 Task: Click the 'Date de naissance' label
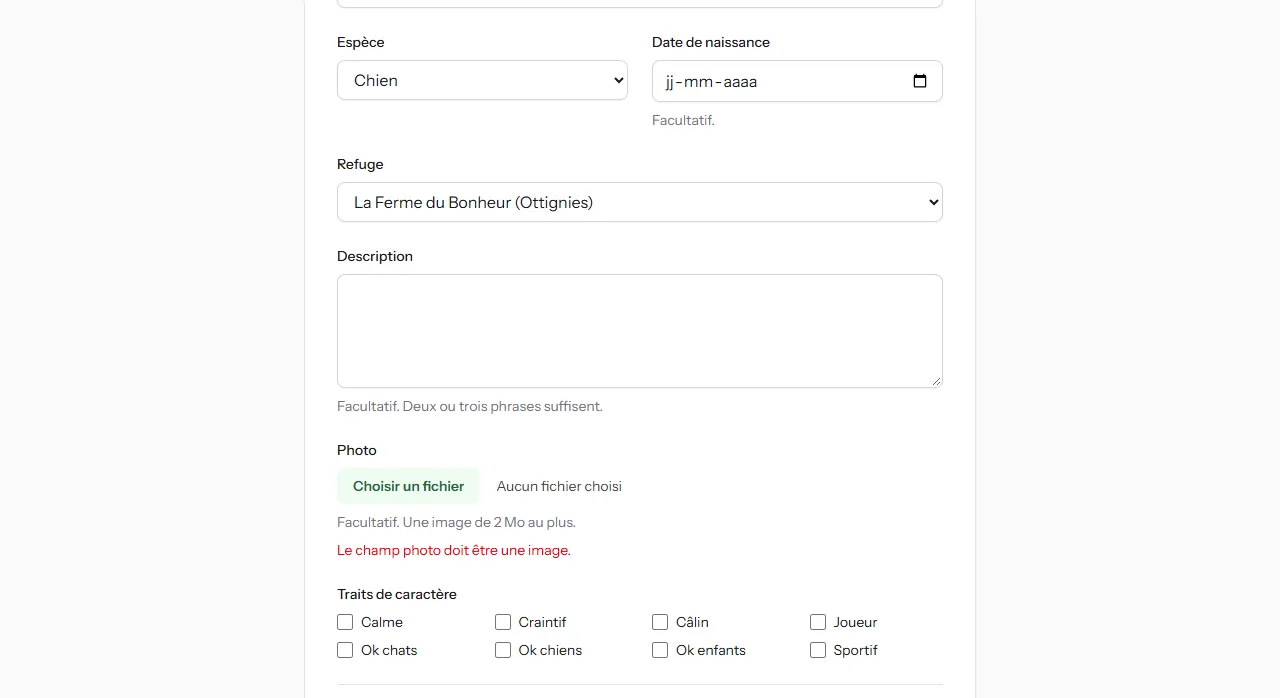click(x=711, y=42)
